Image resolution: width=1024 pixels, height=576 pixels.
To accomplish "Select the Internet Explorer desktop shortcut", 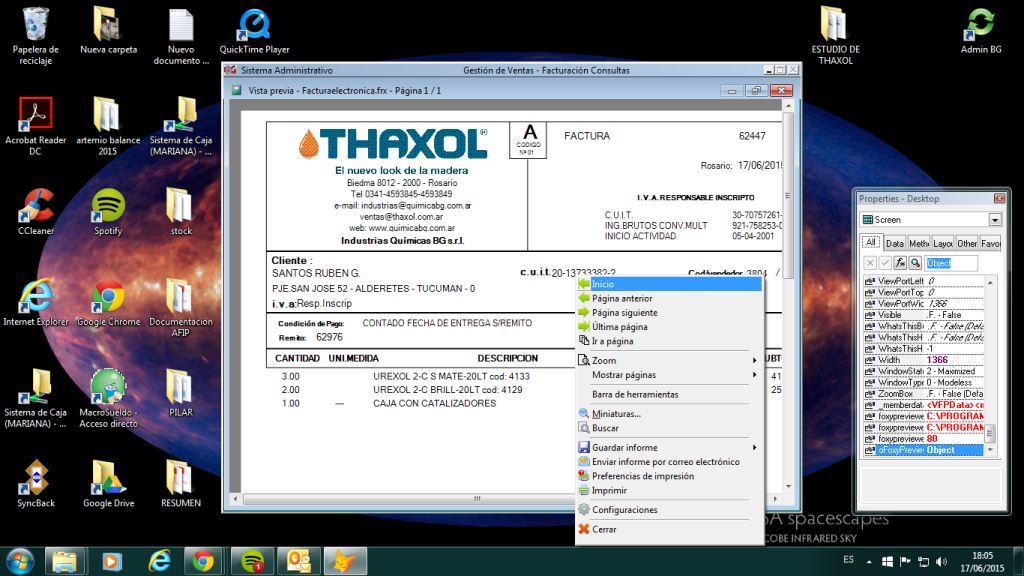I will (36, 302).
